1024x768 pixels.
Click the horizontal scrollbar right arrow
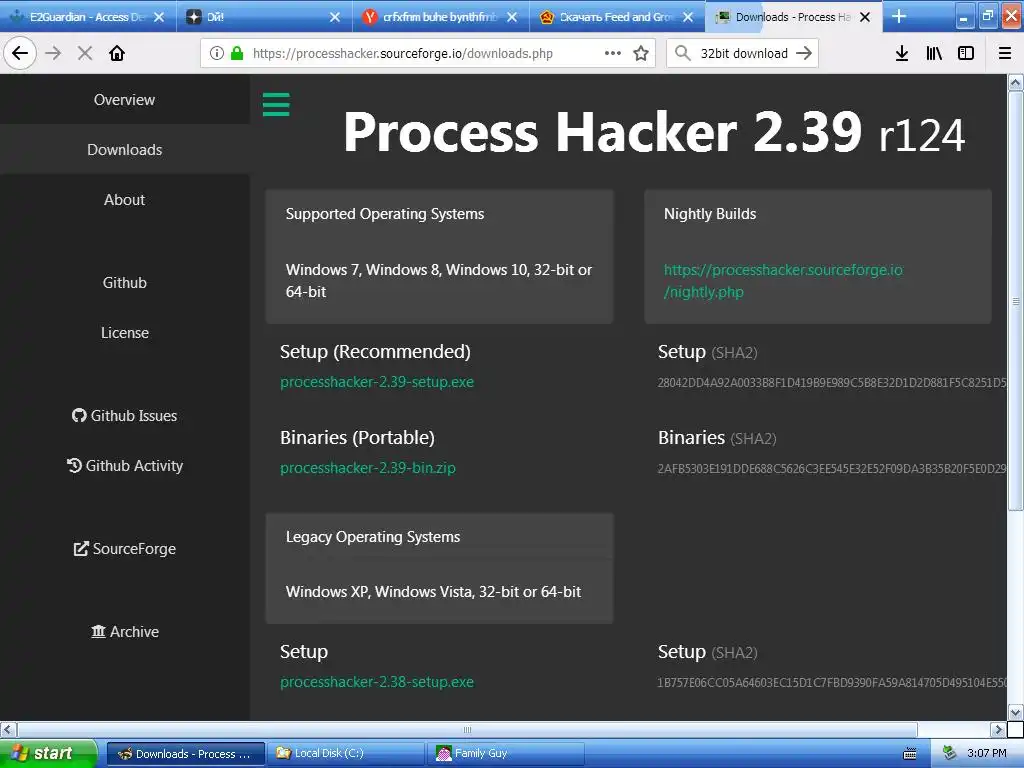pyautogui.click(x=998, y=729)
